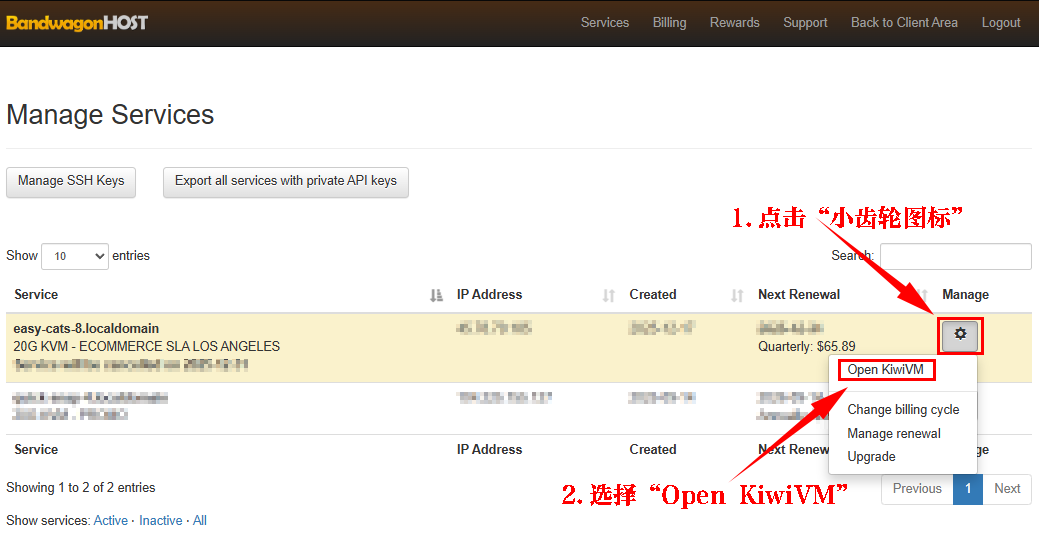This screenshot has width=1039, height=533.
Task: Open the Services navigation item
Action: tap(605, 22)
